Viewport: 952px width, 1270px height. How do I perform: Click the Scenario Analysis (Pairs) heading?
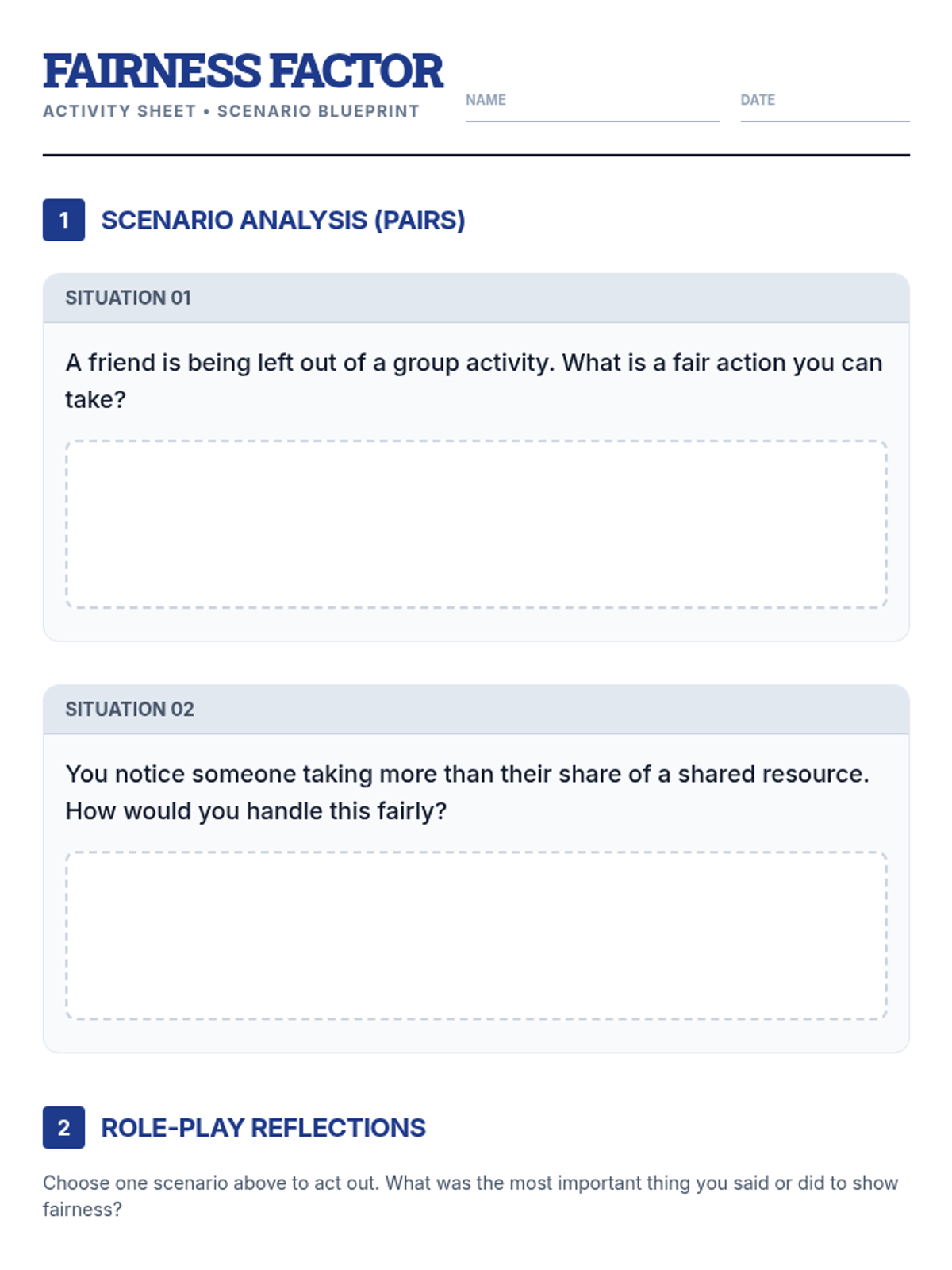283,220
